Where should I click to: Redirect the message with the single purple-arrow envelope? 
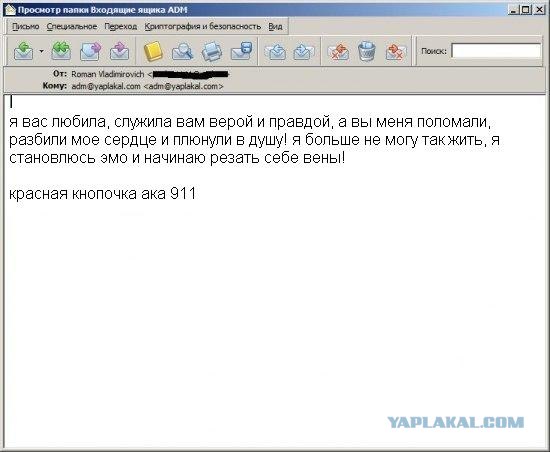(x=120, y=51)
